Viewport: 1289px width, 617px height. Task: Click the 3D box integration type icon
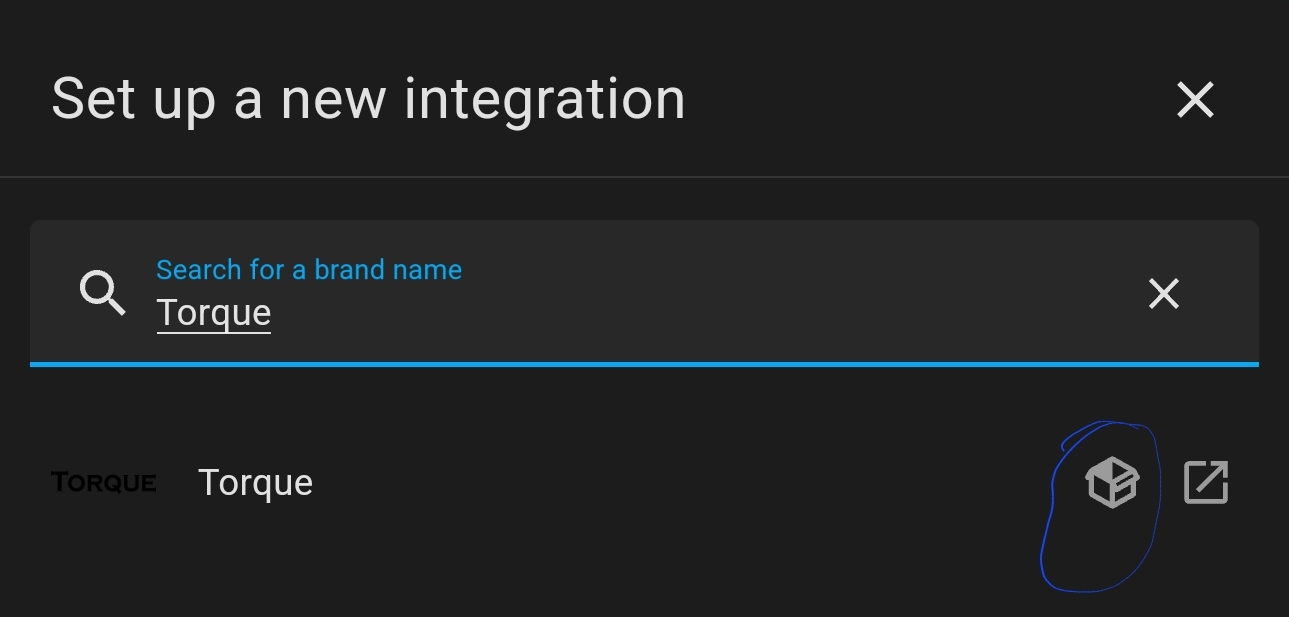point(1112,483)
